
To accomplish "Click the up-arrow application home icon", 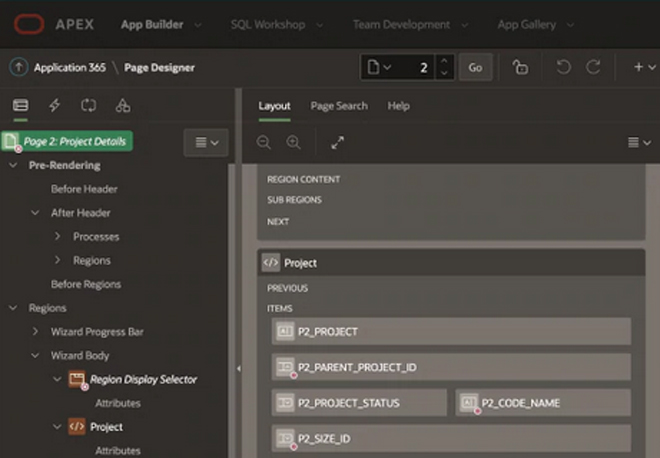I will (19, 67).
